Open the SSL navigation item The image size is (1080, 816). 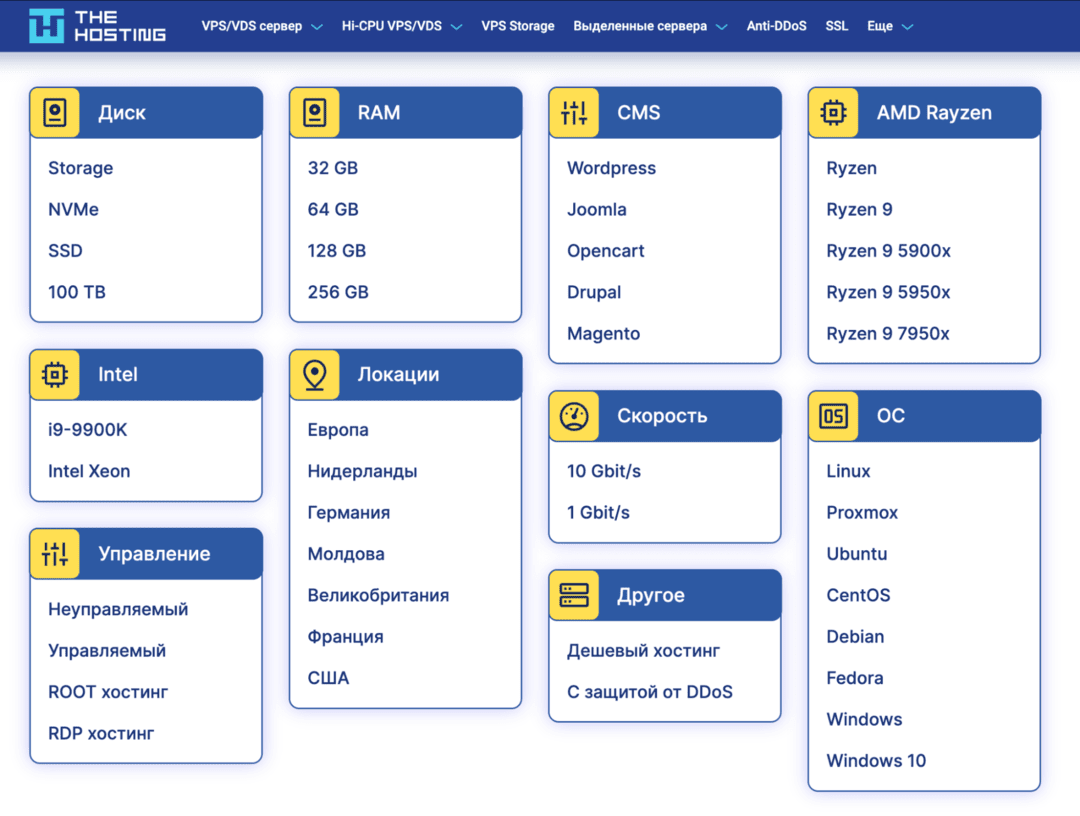point(836,26)
